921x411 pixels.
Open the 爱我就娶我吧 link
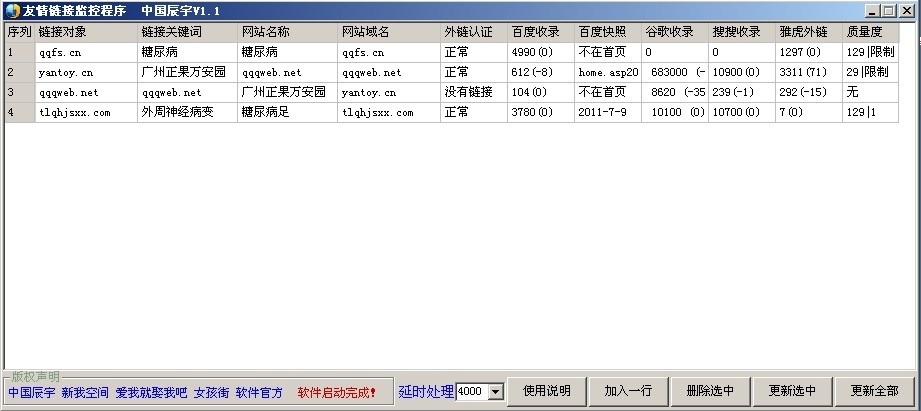coord(151,393)
